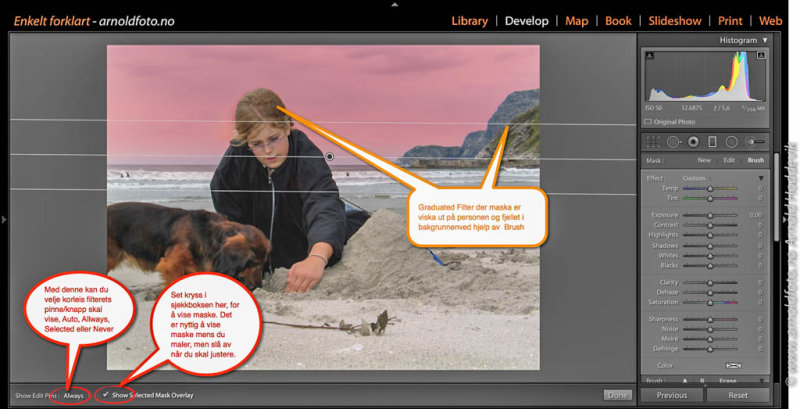
Task: Select the Graduated Filter tool
Action: coord(713,142)
